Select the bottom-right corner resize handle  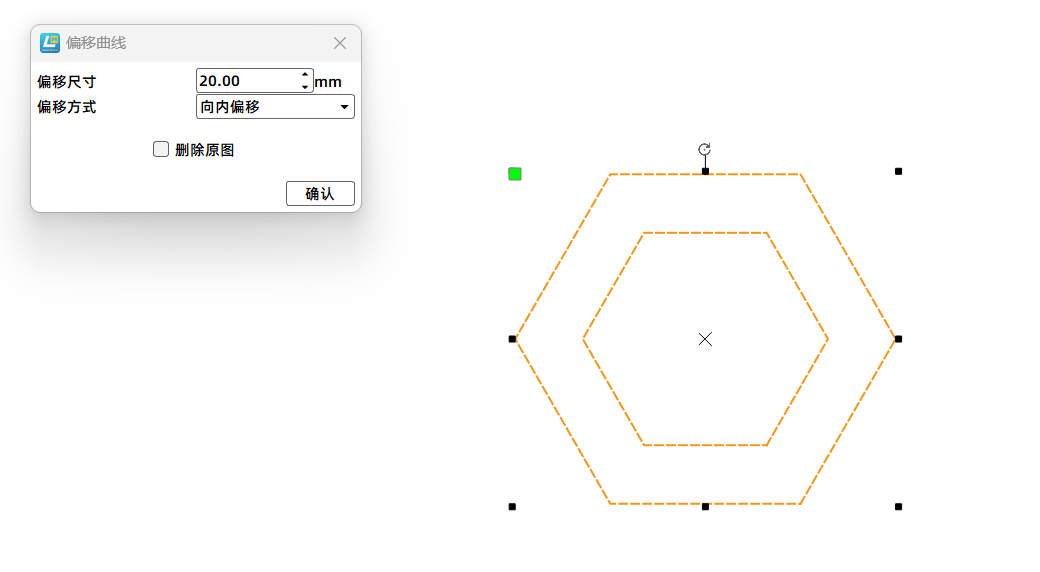point(898,507)
